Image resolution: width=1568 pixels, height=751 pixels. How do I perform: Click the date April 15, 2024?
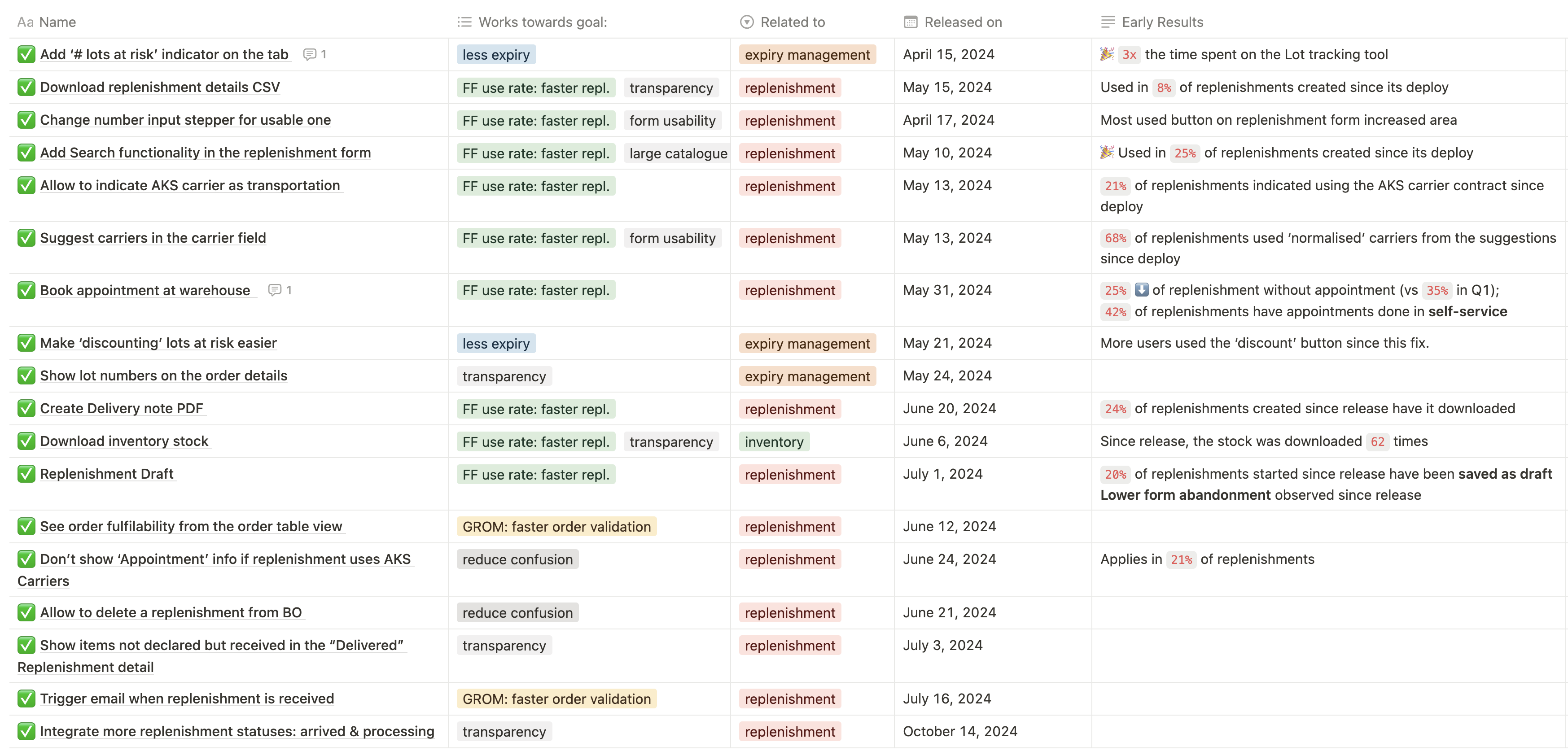tap(949, 55)
